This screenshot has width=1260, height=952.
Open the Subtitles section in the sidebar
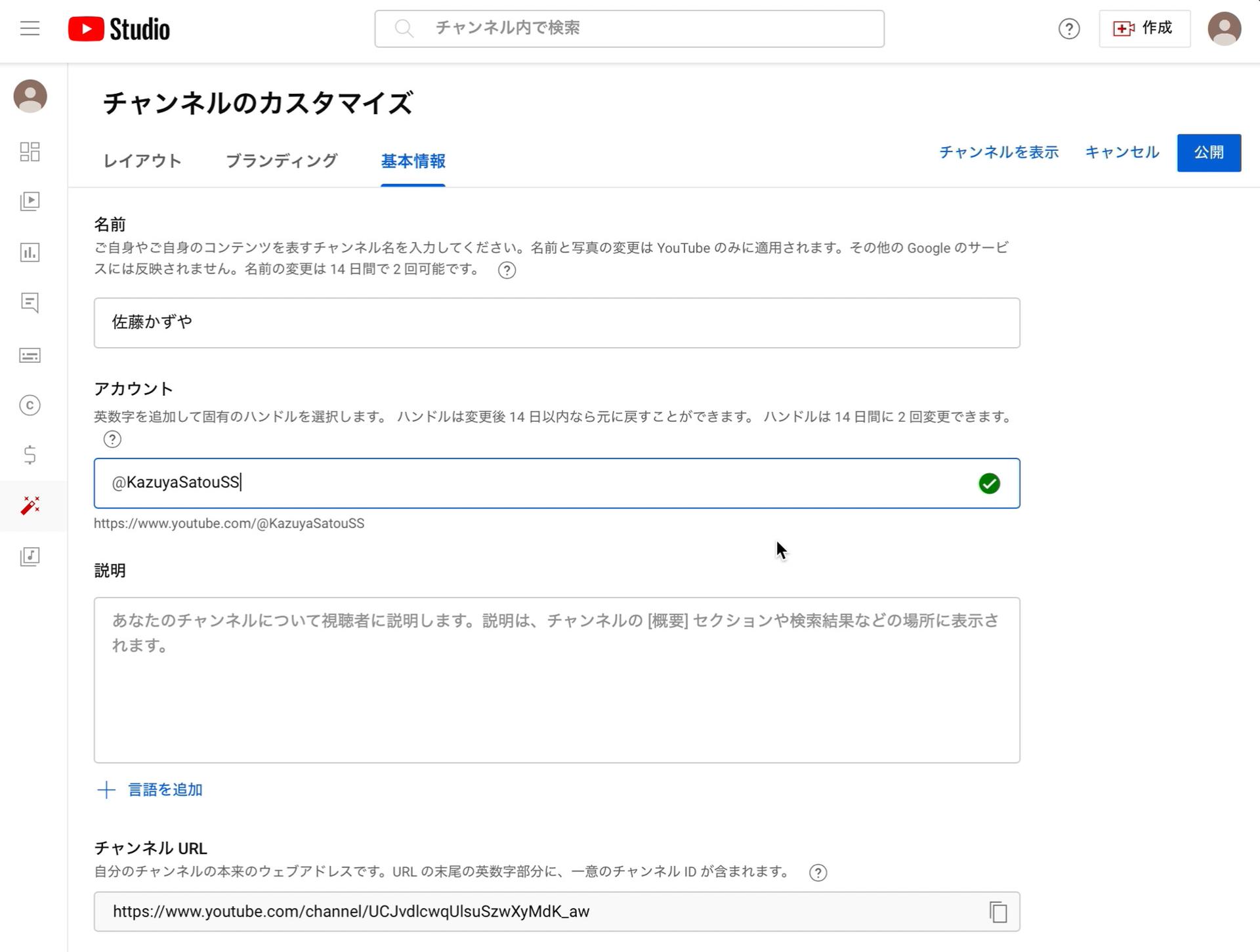pos(30,355)
